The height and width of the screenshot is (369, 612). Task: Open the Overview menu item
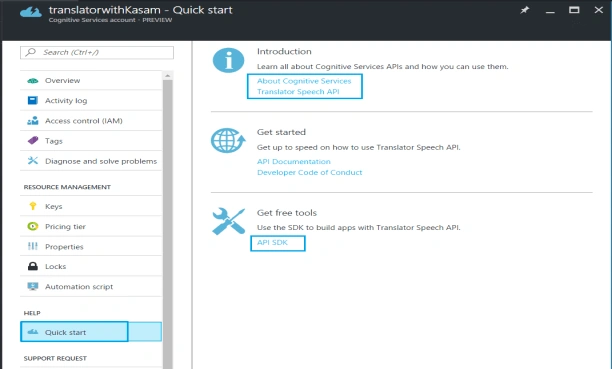(91, 80)
